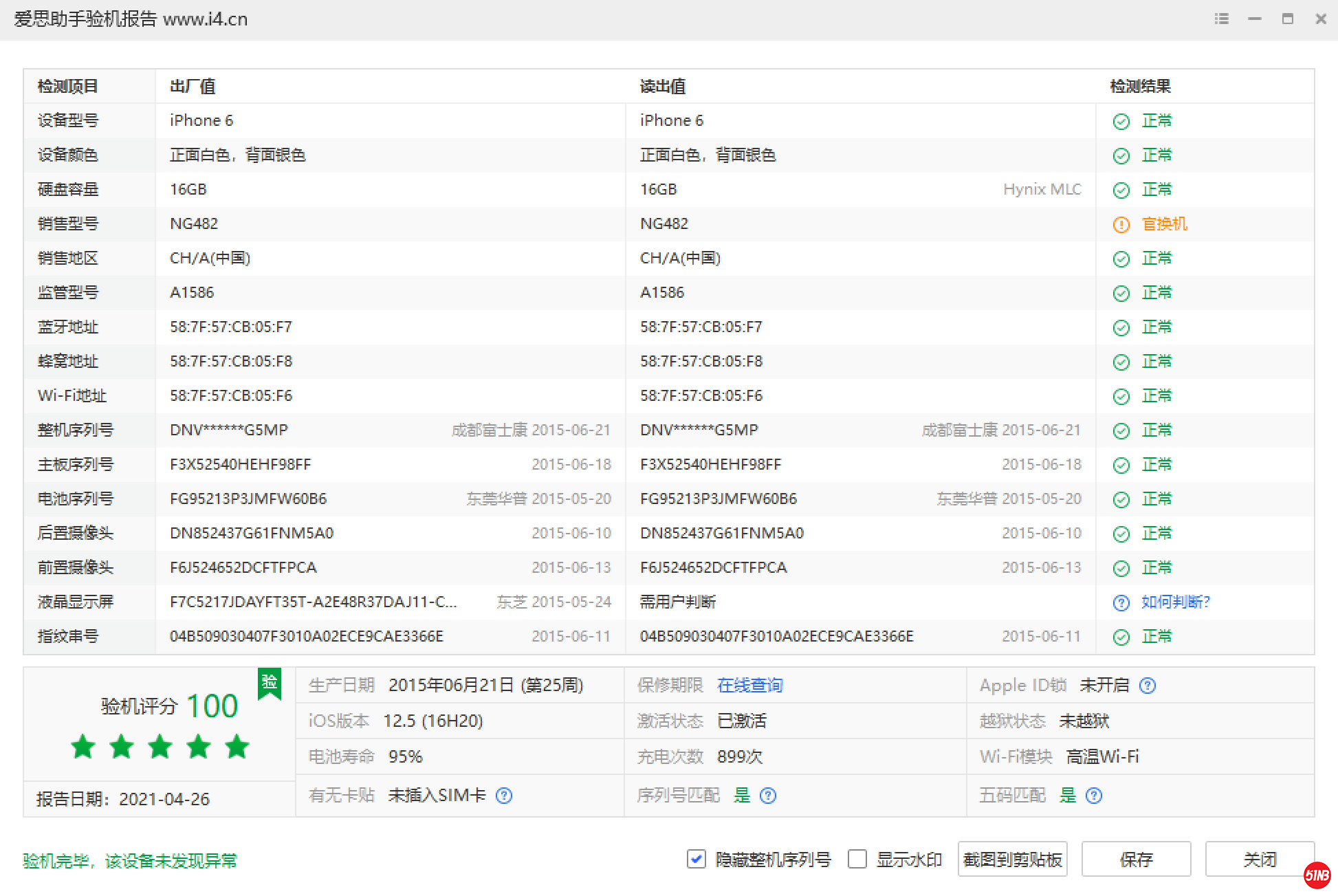Click the question icon beside 序列号匹配
Viewport: 1338px width, 896px height.
pyautogui.click(x=768, y=796)
